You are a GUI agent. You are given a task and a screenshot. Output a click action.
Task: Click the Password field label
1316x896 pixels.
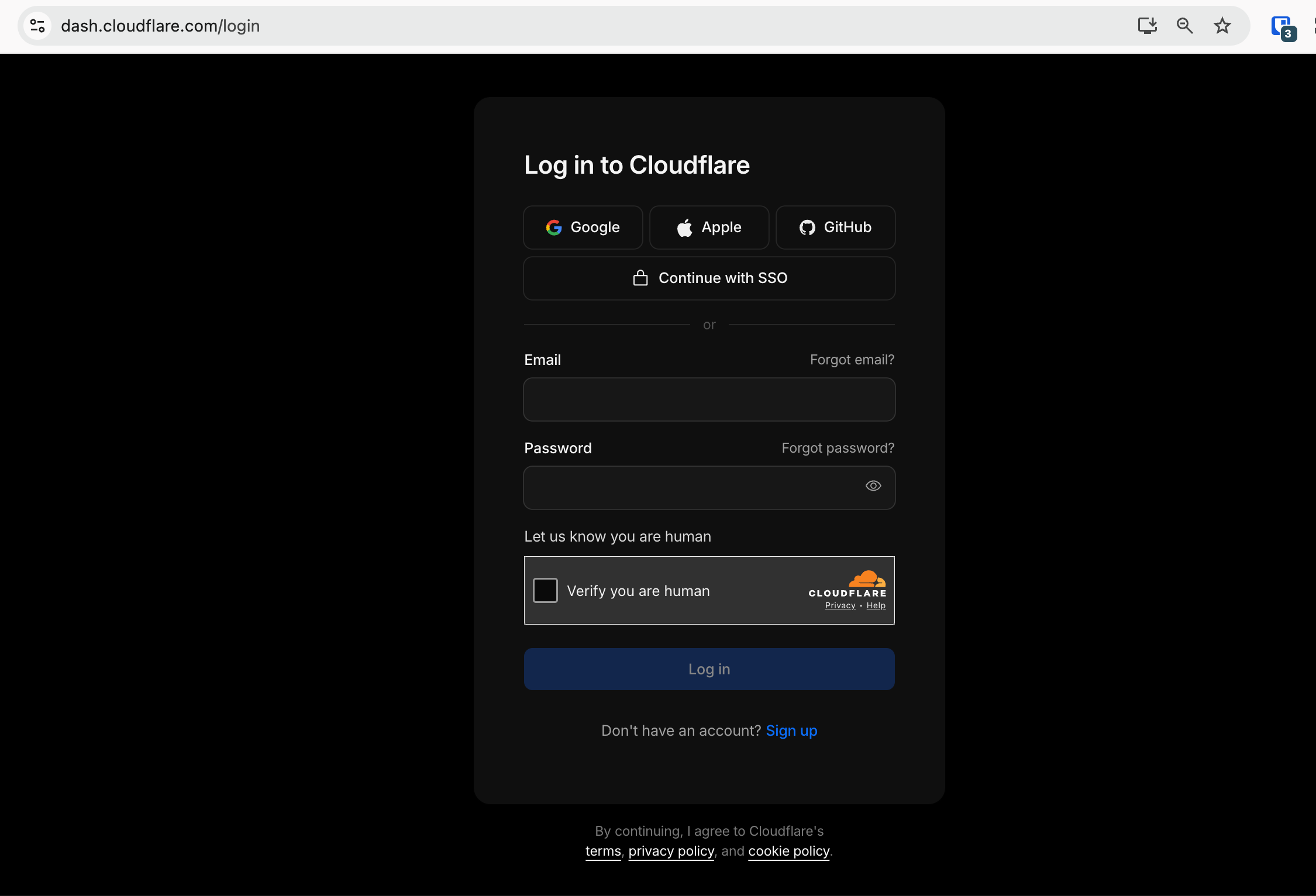coord(558,448)
